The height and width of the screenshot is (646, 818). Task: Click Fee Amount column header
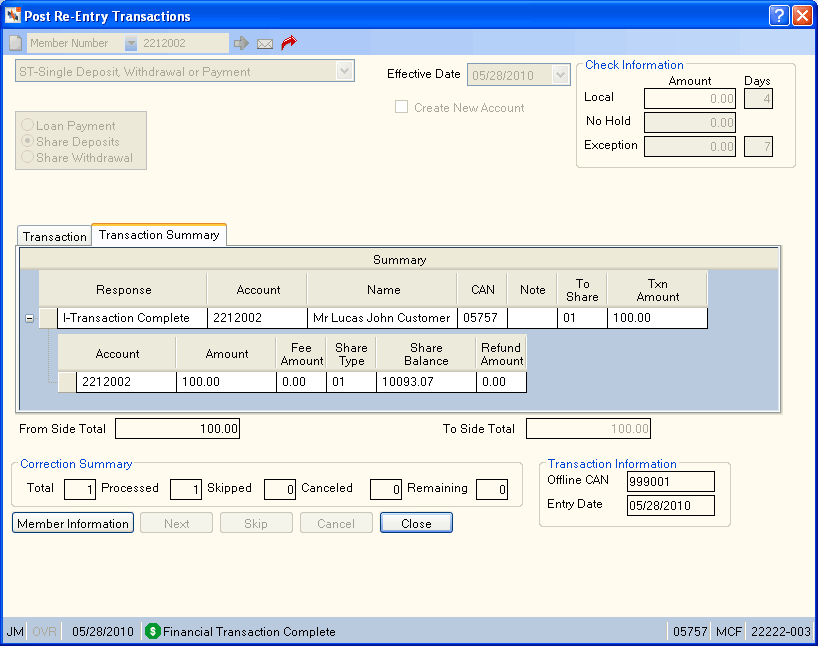click(x=301, y=354)
